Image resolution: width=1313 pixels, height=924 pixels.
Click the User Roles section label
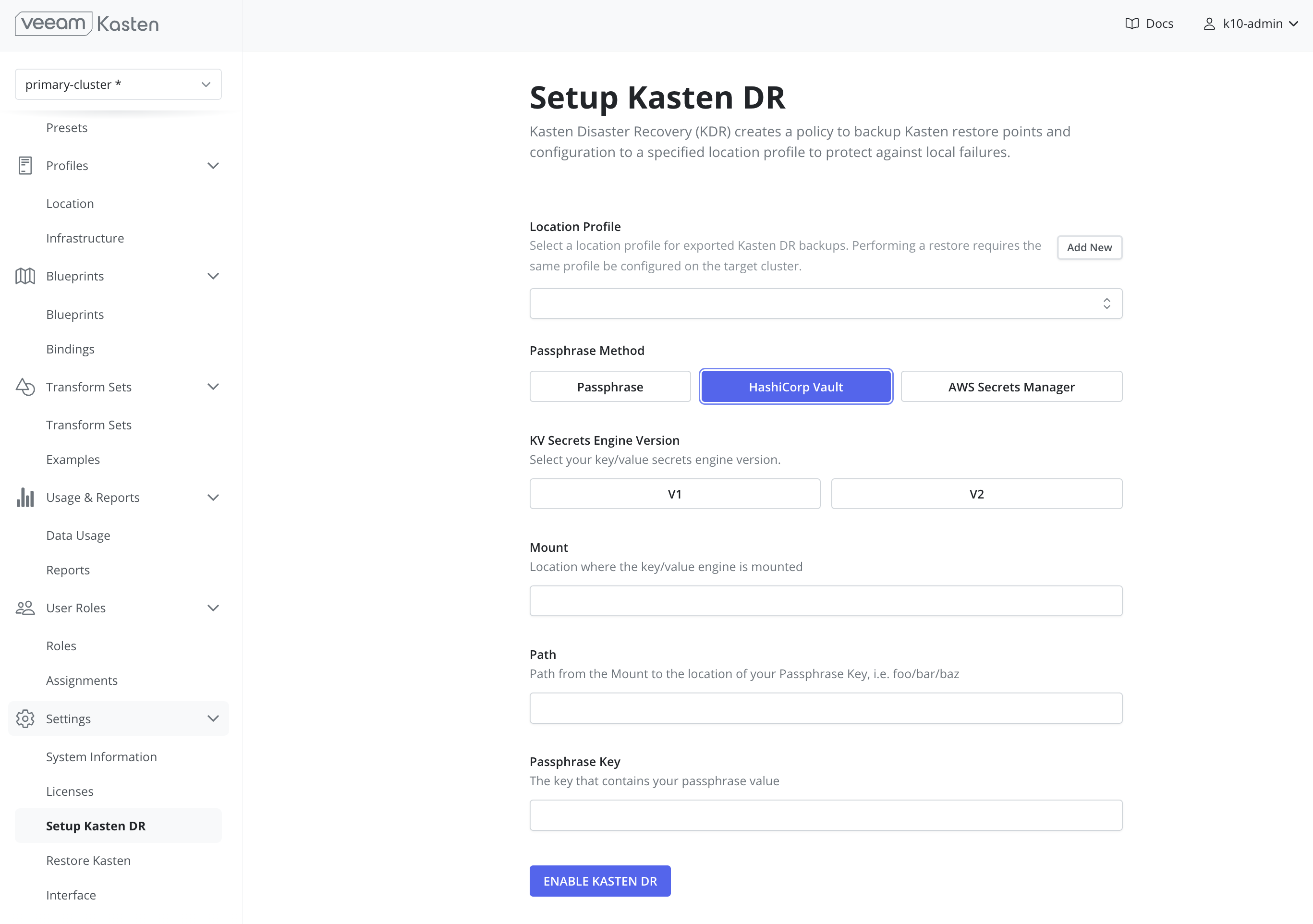click(75, 608)
